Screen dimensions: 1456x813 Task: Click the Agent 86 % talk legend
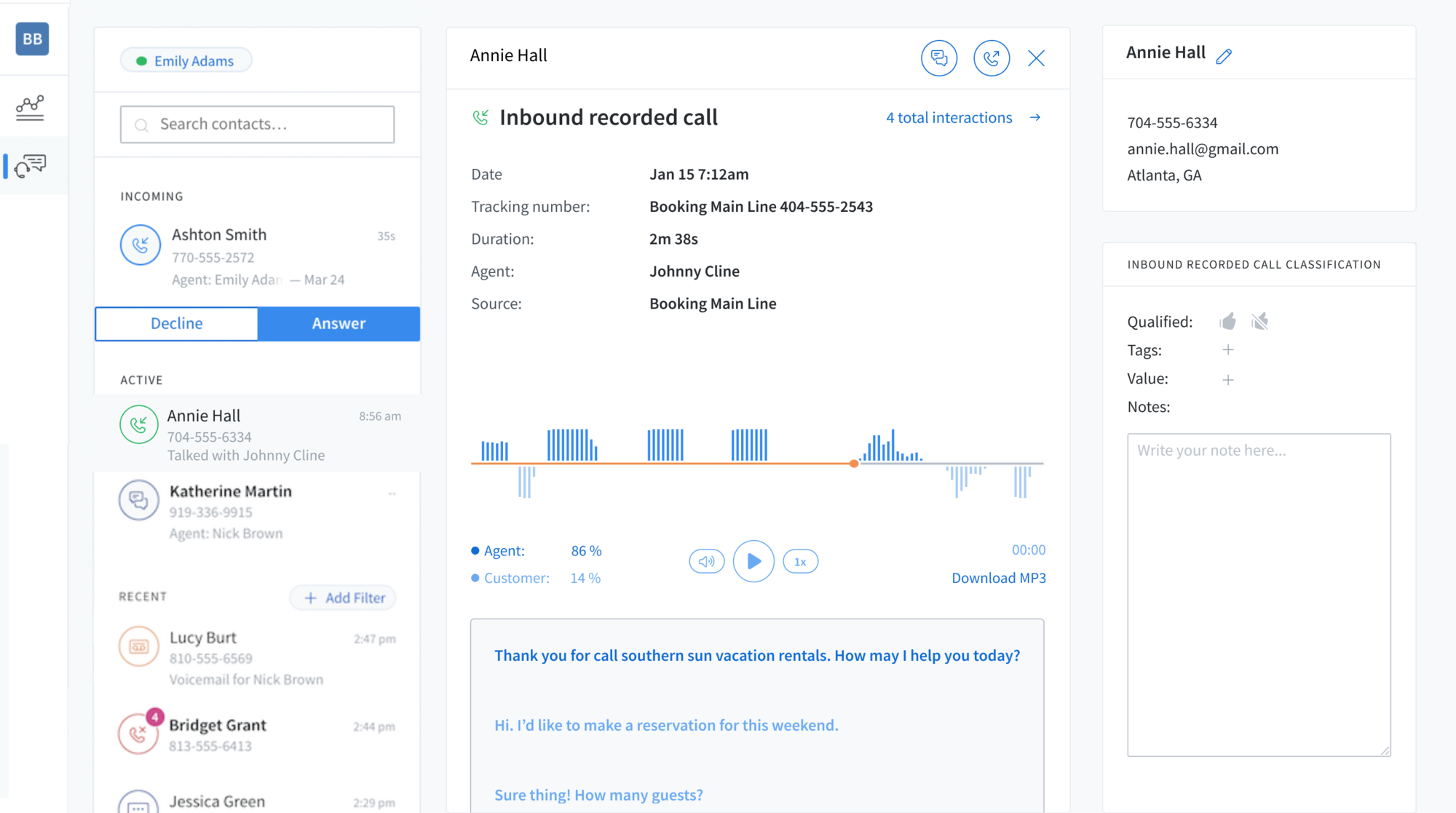537,550
